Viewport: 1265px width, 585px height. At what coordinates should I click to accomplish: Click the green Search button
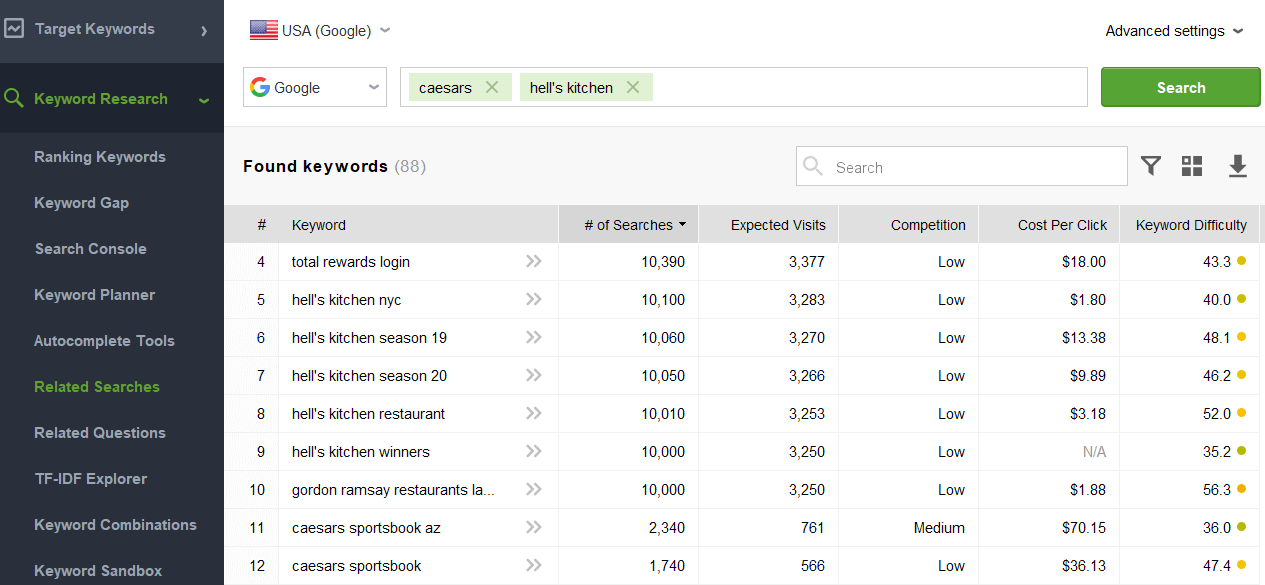1180,87
